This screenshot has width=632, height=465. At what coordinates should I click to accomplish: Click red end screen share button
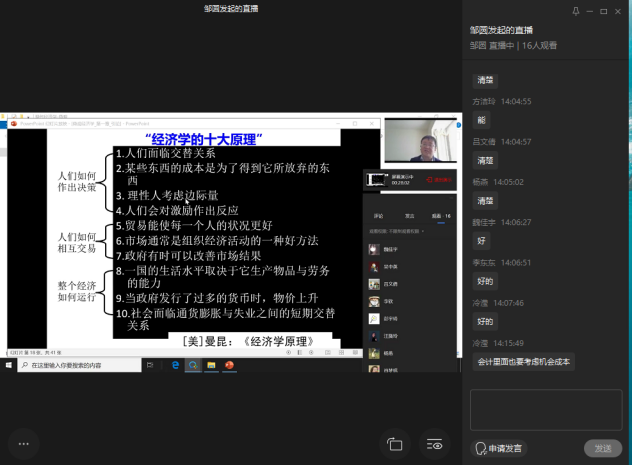click(x=438, y=180)
